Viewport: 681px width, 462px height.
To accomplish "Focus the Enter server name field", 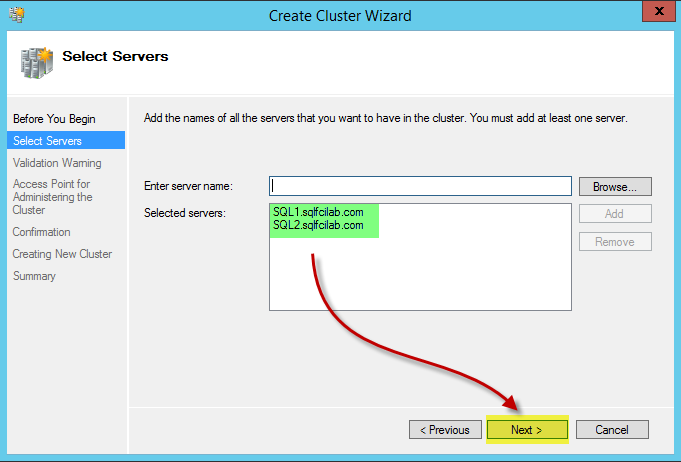I will point(420,186).
